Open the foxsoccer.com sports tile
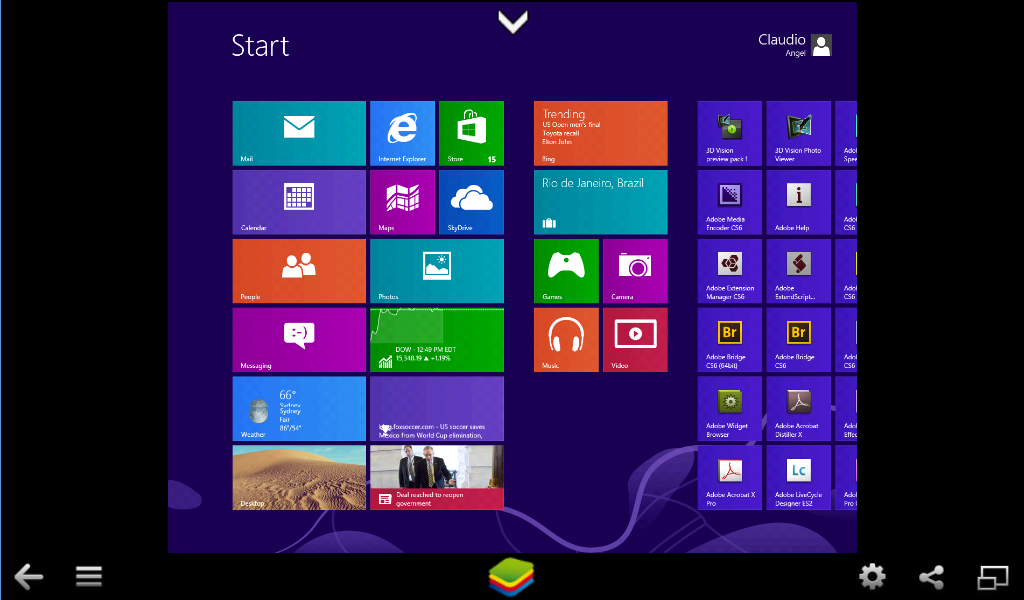This screenshot has height=600, width=1024. point(437,409)
